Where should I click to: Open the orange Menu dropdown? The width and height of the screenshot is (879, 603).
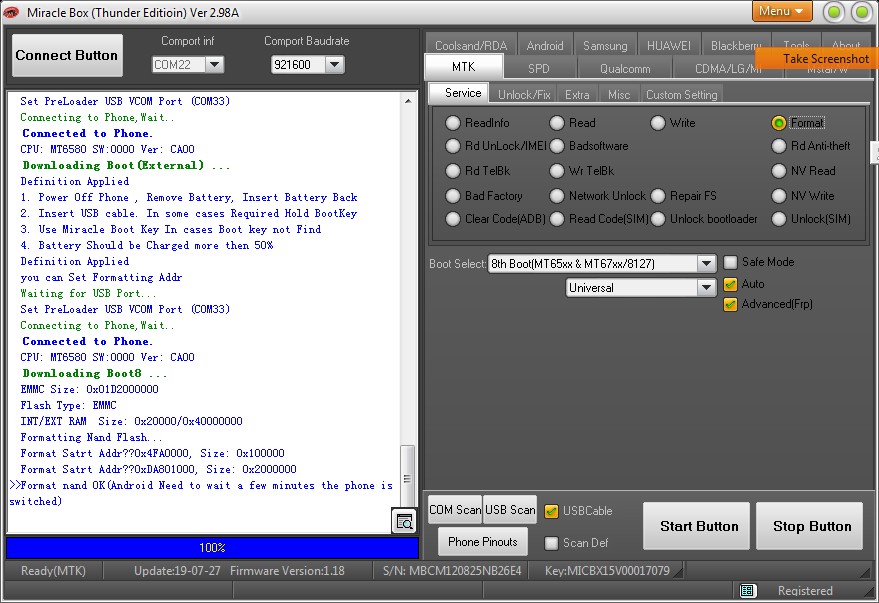(x=781, y=11)
